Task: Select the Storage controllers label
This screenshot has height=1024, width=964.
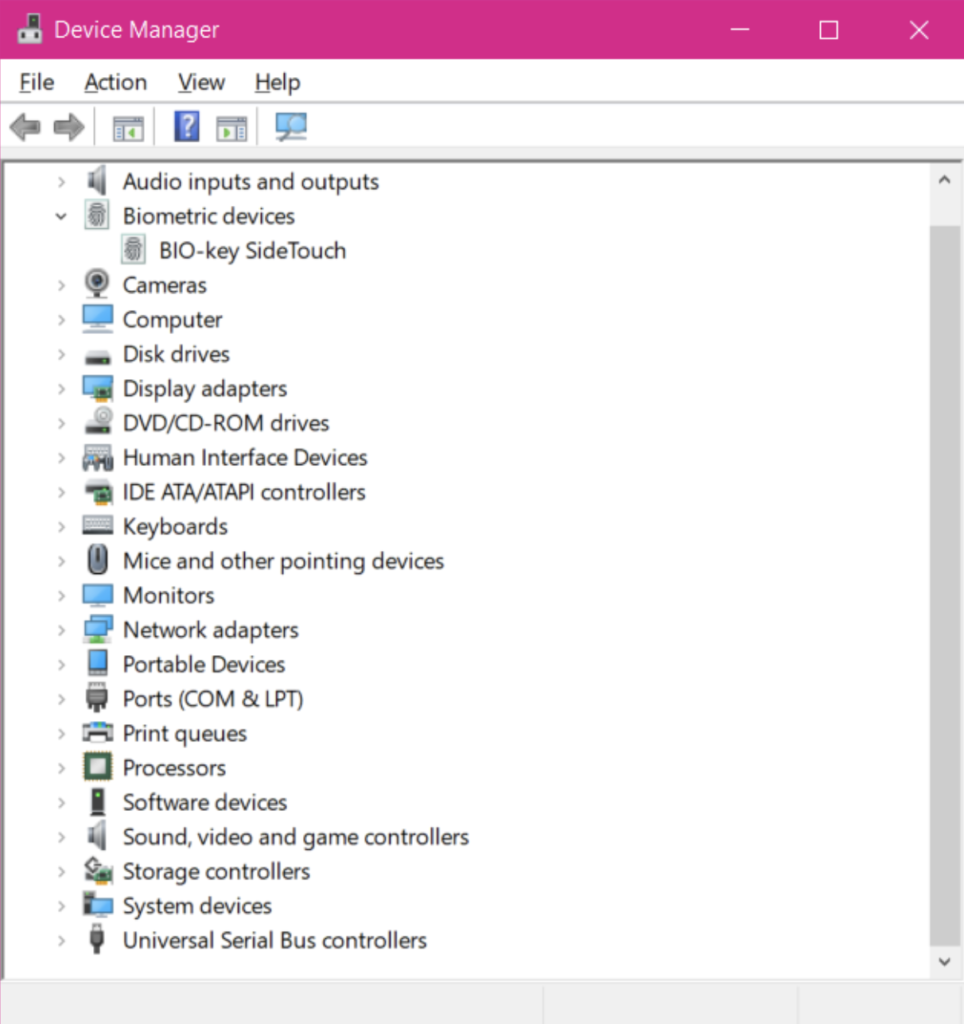Action: coord(216,871)
